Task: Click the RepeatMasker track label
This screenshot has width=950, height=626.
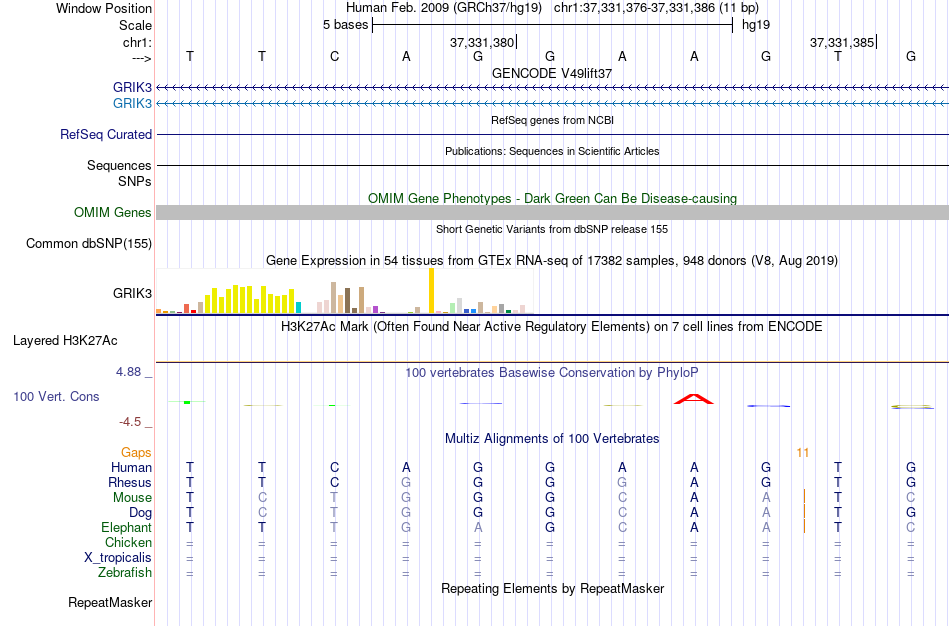Action: click(x=110, y=602)
